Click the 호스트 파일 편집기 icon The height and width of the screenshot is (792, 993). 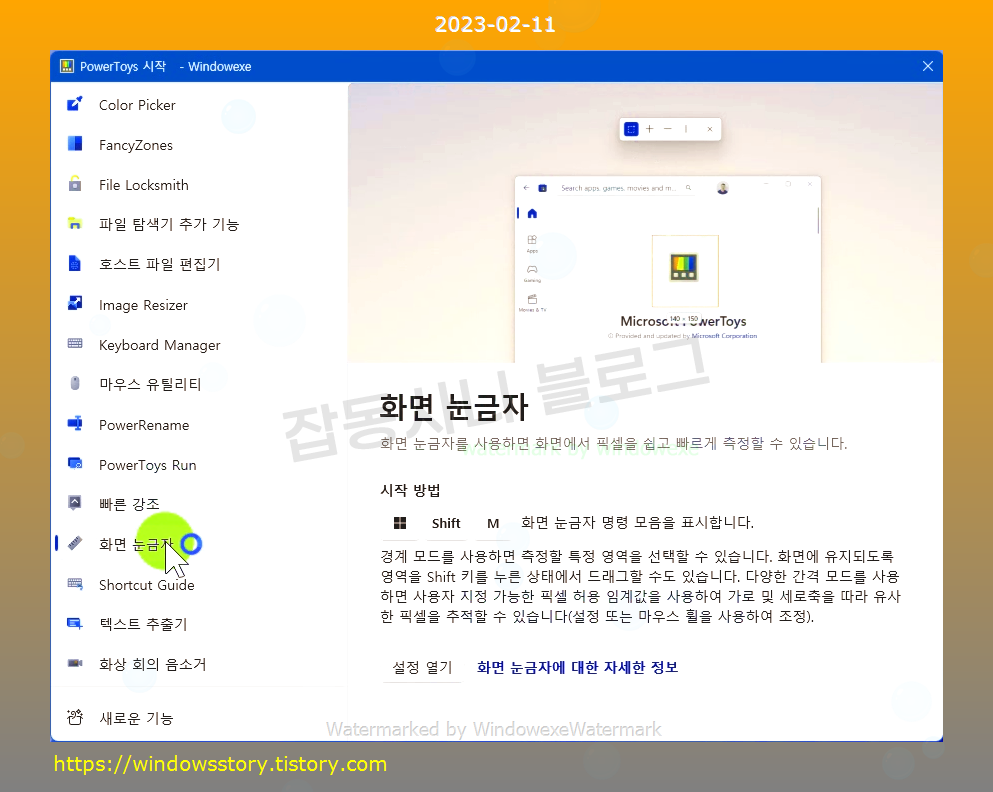click(x=75, y=263)
